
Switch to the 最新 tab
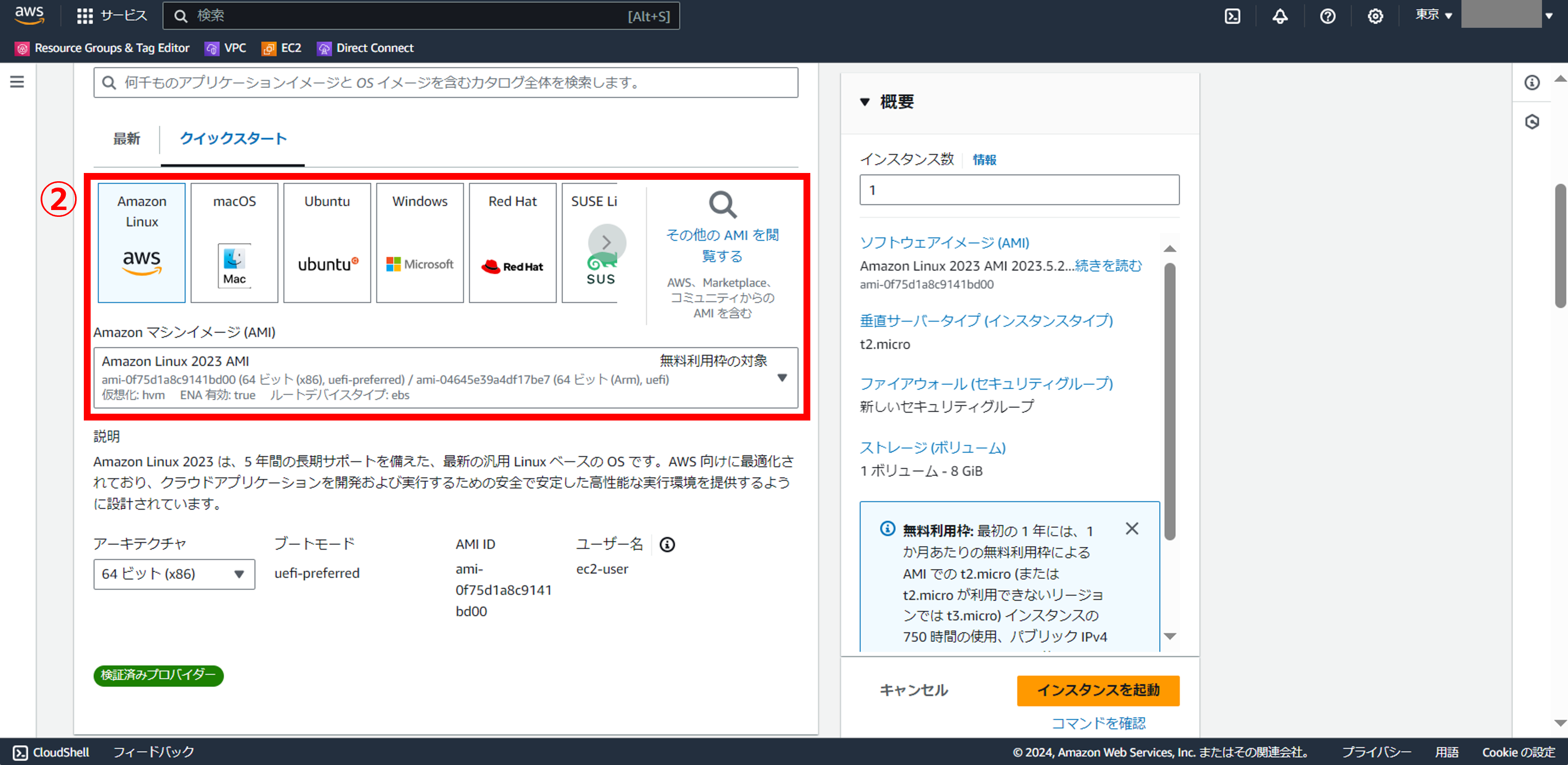(127, 139)
